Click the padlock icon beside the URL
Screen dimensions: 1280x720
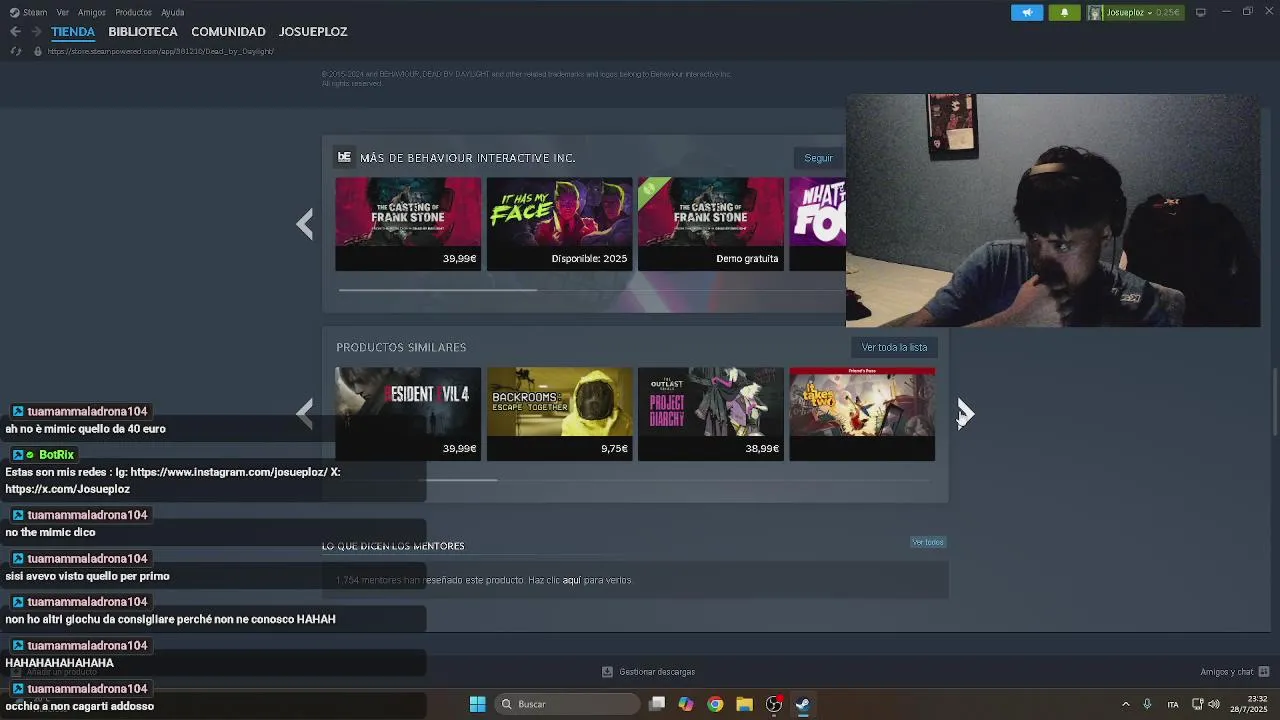[x=38, y=51]
